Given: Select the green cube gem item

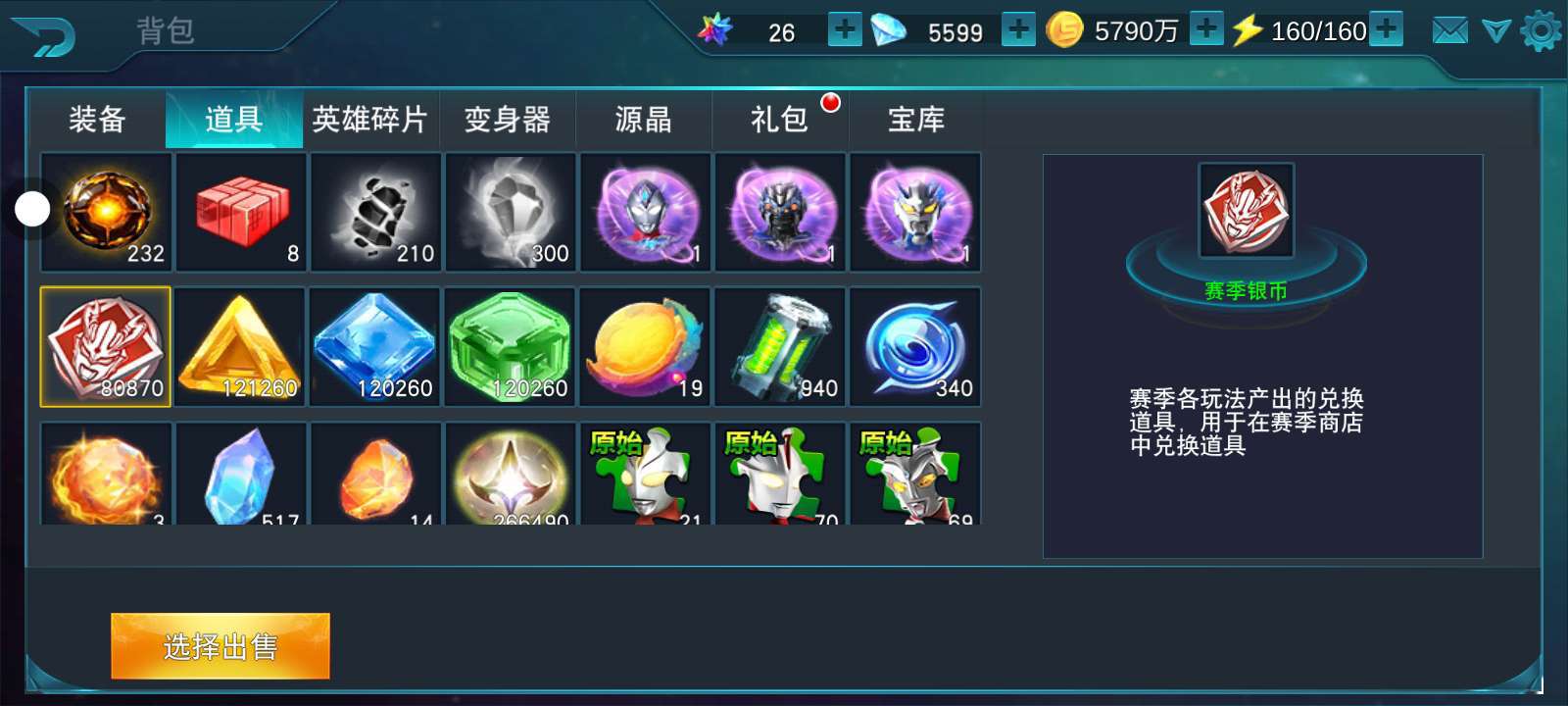Looking at the screenshot, I should click(510, 346).
